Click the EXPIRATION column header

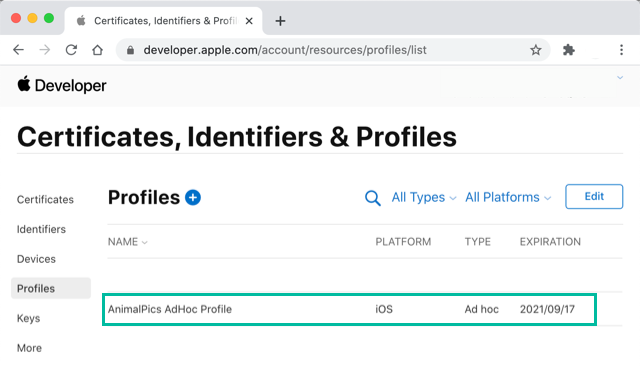550,242
